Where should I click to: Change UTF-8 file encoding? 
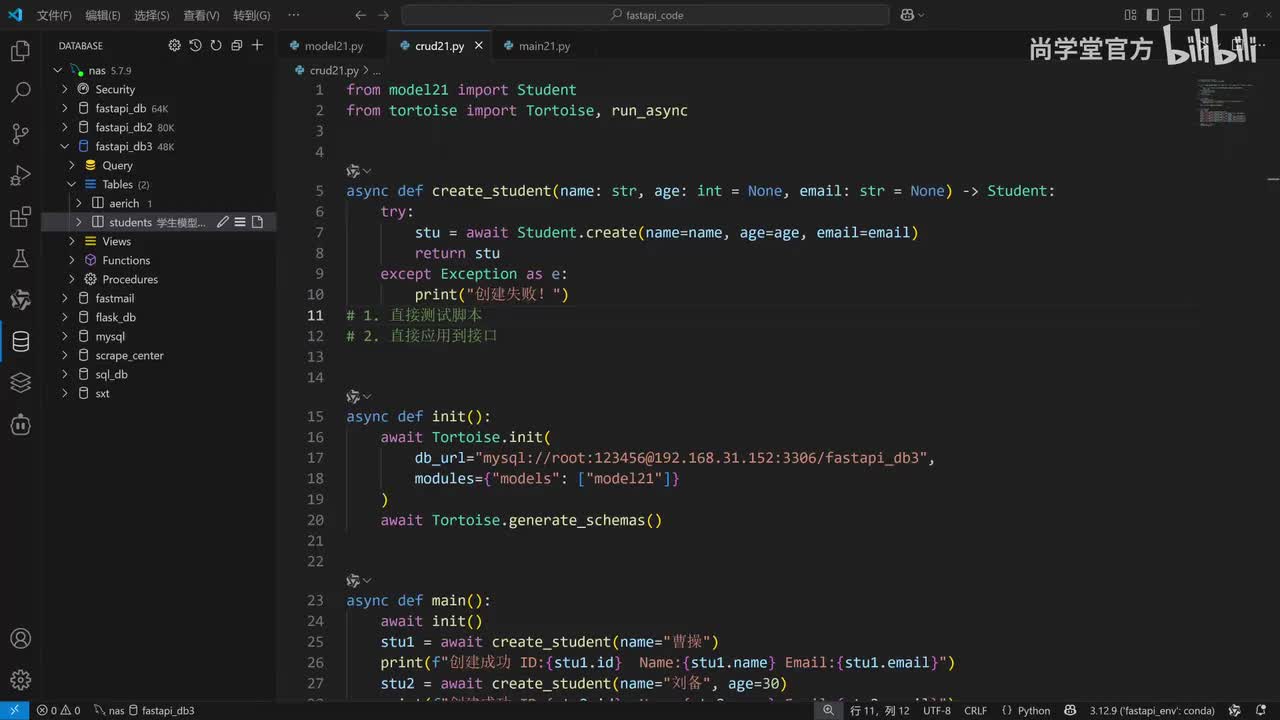(937, 710)
